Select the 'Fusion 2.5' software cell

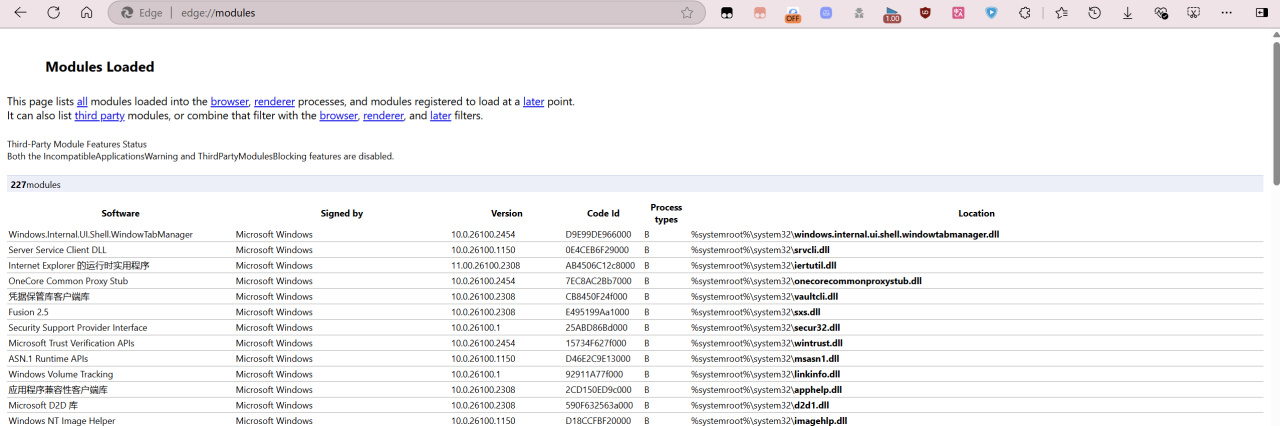point(28,312)
